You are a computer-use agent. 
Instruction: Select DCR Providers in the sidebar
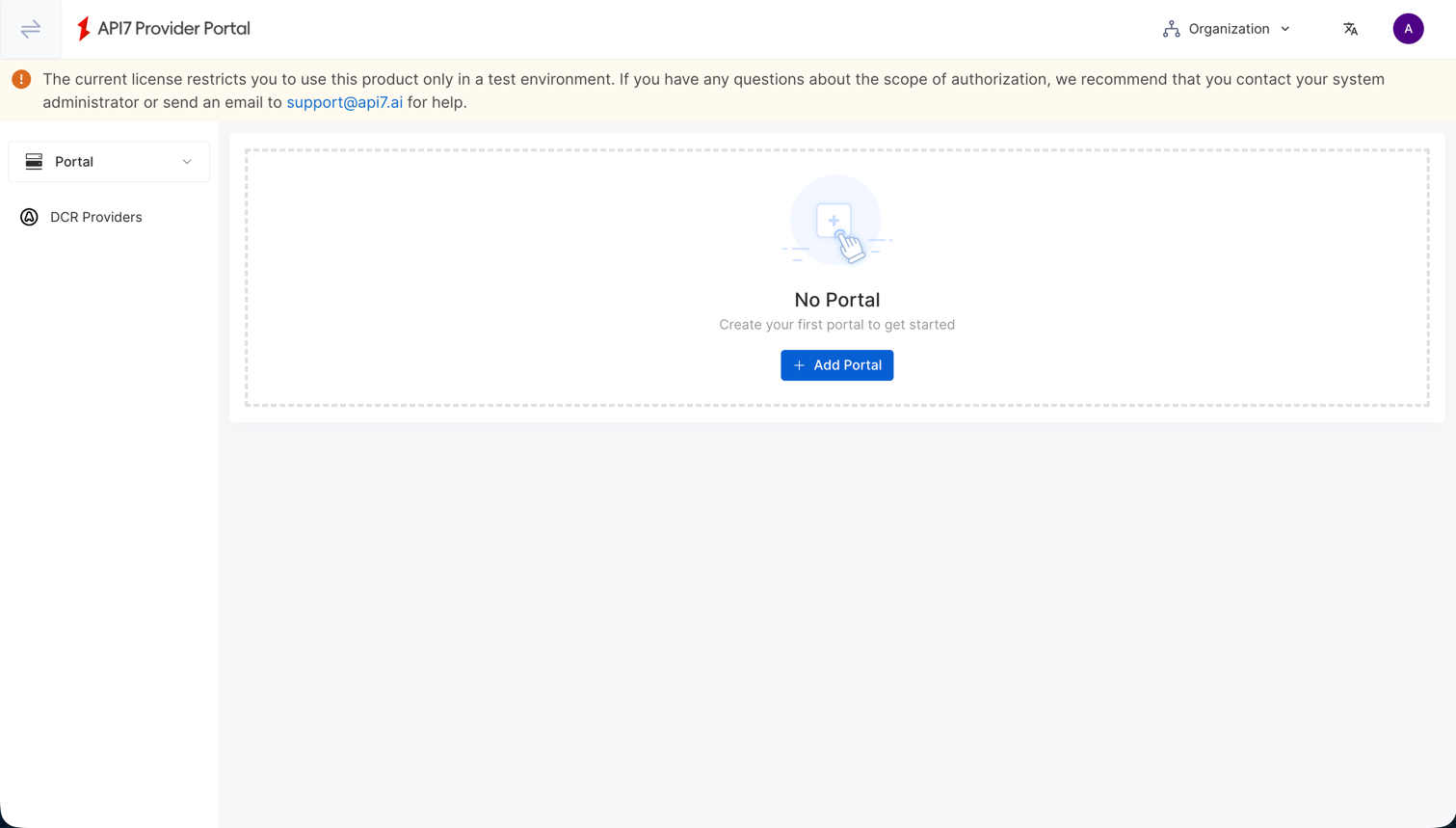click(96, 217)
